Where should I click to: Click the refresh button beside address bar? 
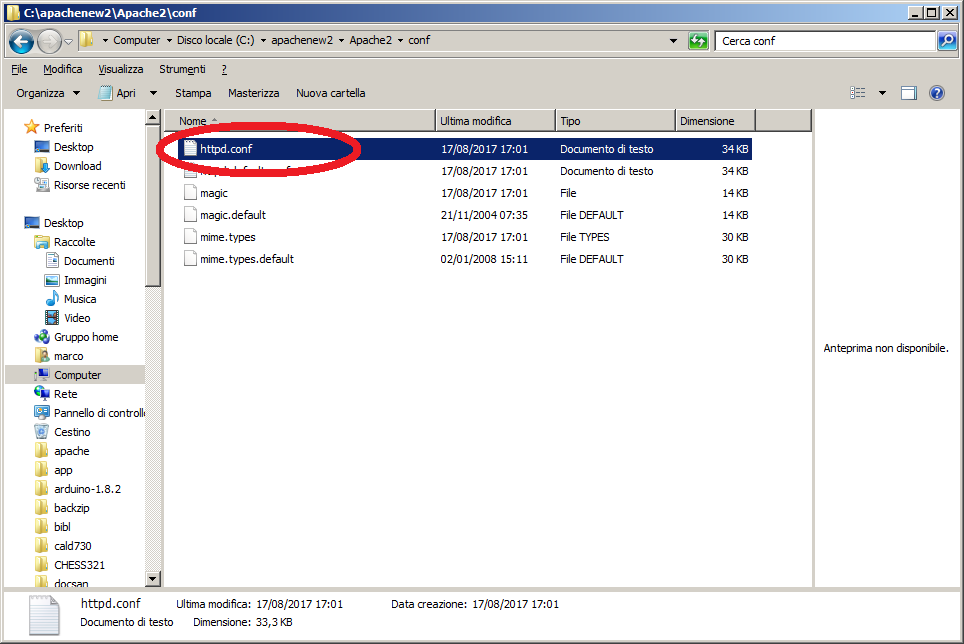(698, 41)
